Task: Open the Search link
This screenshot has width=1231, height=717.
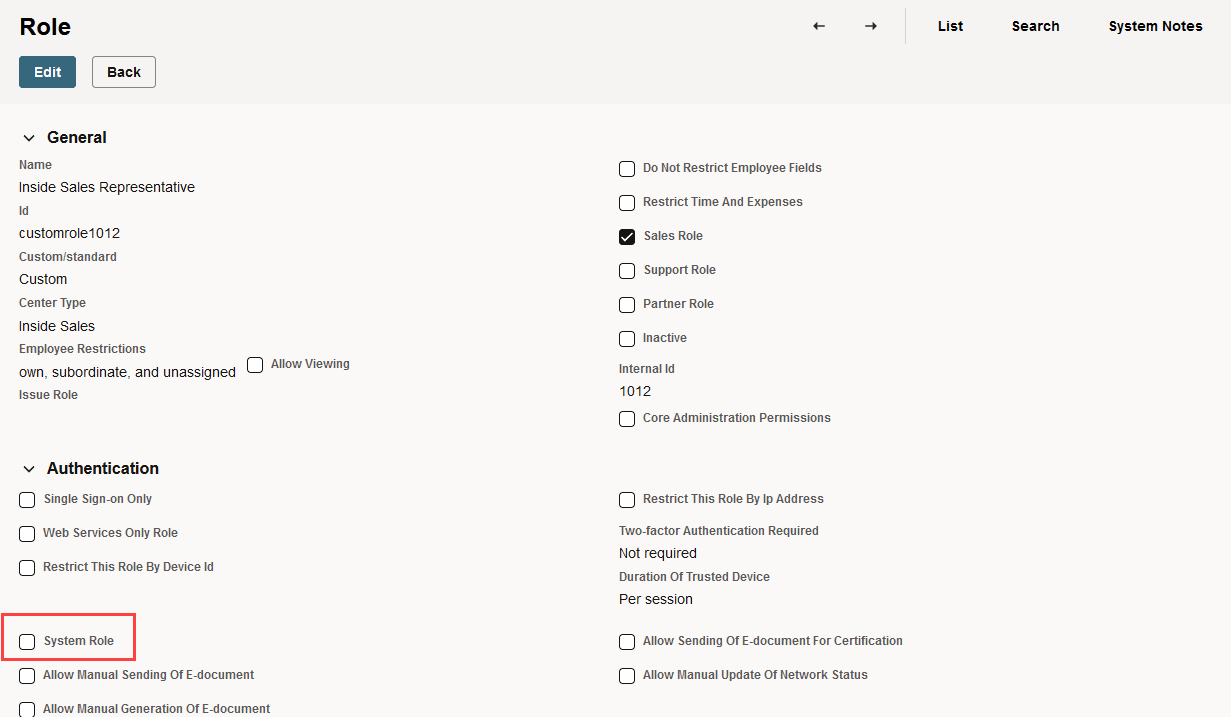Action: 1035,26
